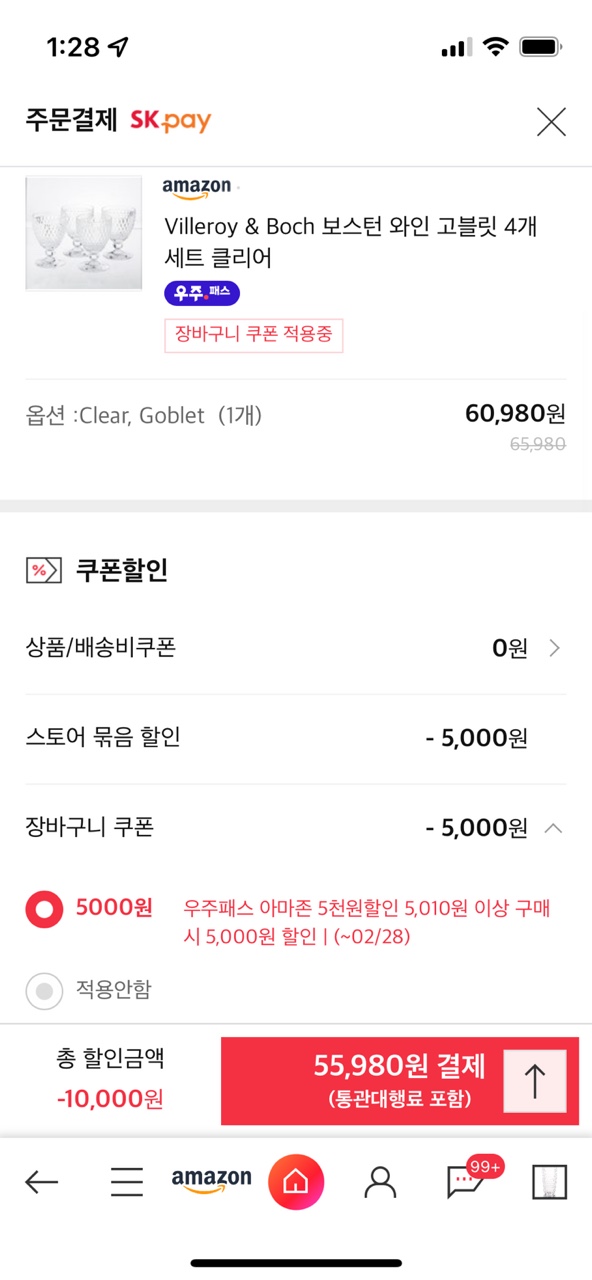Tap the 장바구니 쿠폰 적용중 label
This screenshot has width=592, height=1280.
click(253, 335)
